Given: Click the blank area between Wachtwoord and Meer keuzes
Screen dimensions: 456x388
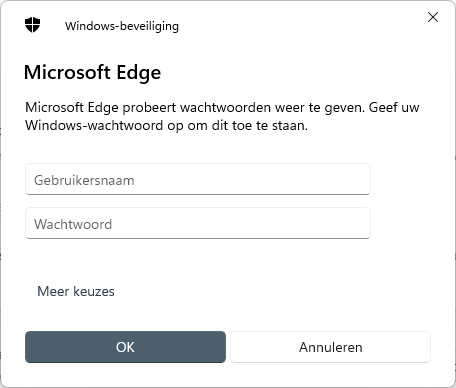Looking at the screenshot, I should tap(198, 262).
